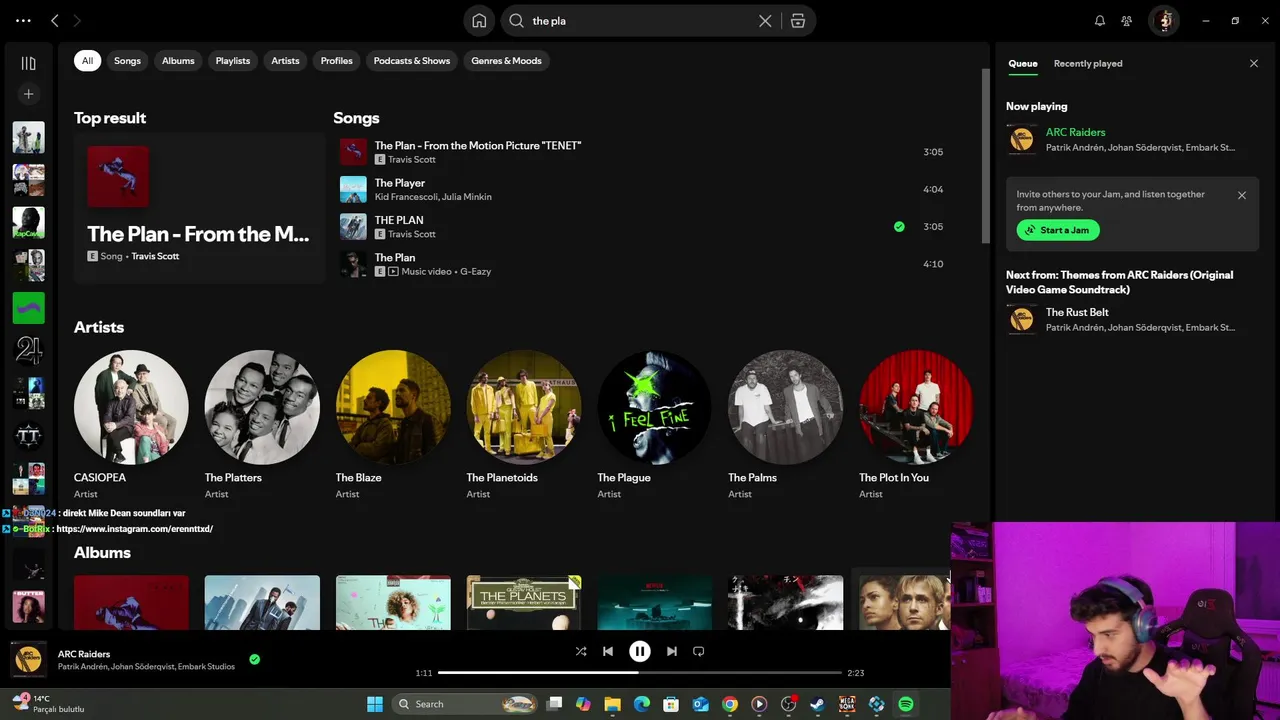Open Google Chrome from taskbar
This screenshot has width=1280, height=720.
point(730,704)
